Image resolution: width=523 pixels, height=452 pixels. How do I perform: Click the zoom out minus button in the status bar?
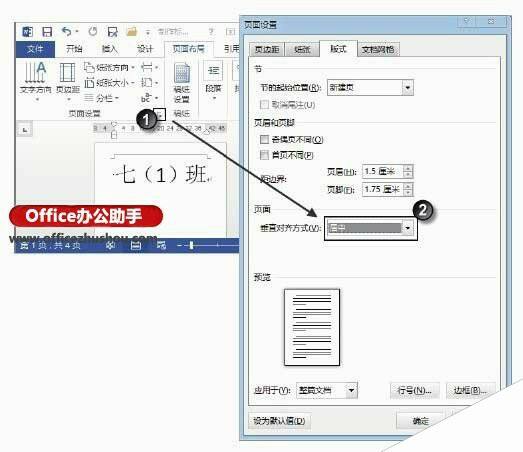pos(179,246)
